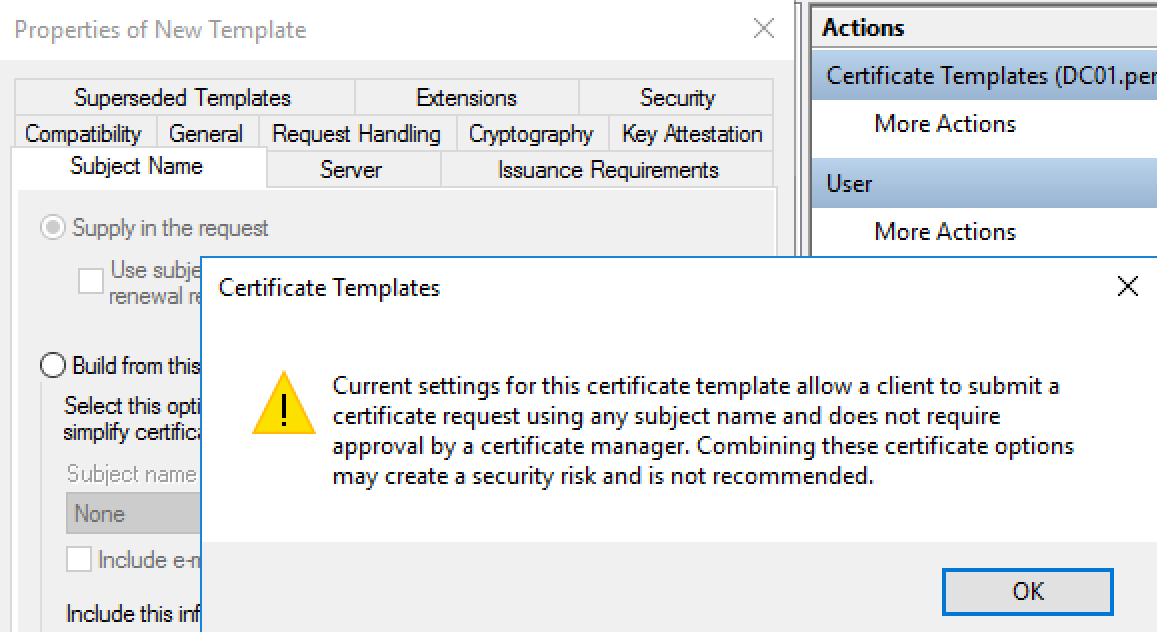
Task: Switch to the Extensions tab
Action: [x=466, y=98]
